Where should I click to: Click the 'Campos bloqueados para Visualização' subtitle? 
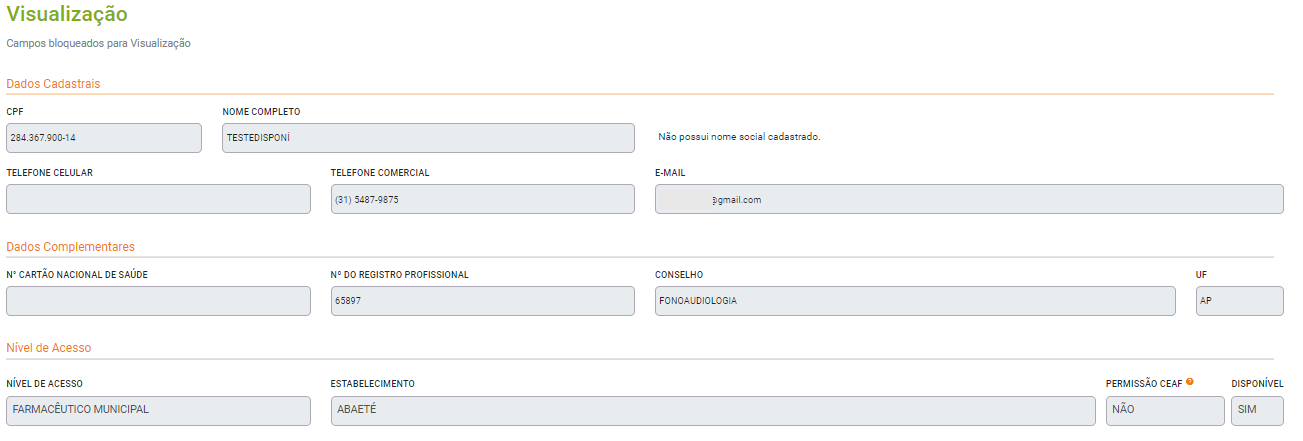pyautogui.click(x=98, y=44)
